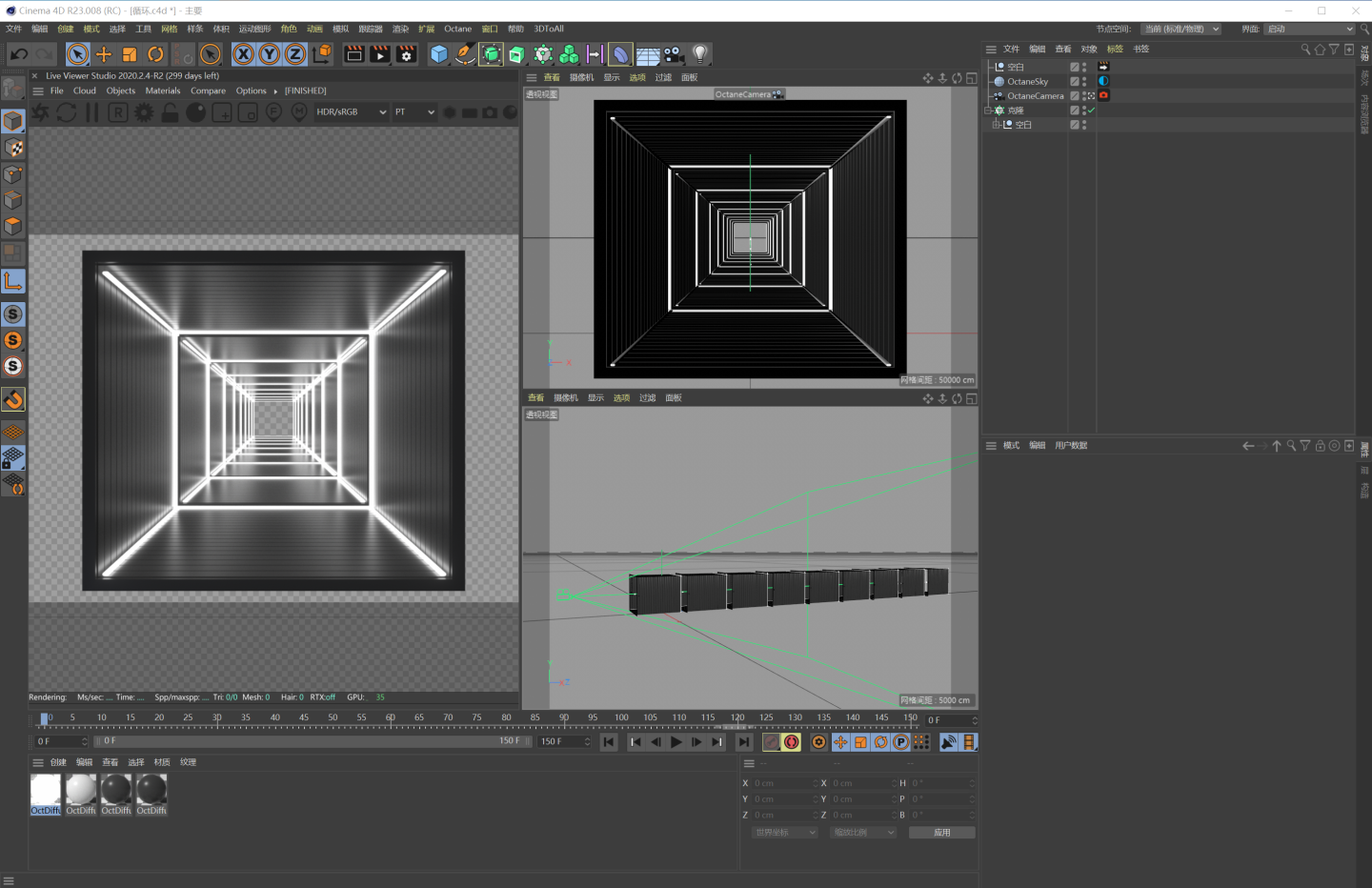This screenshot has width=1372, height=888.
Task: Click the Model mode cube in left palette
Action: pyautogui.click(x=13, y=121)
